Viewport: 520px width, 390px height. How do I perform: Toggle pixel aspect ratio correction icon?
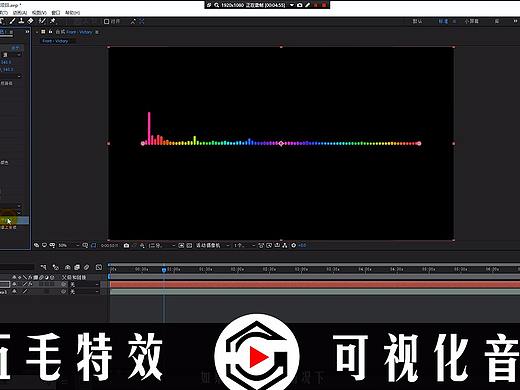[261, 245]
